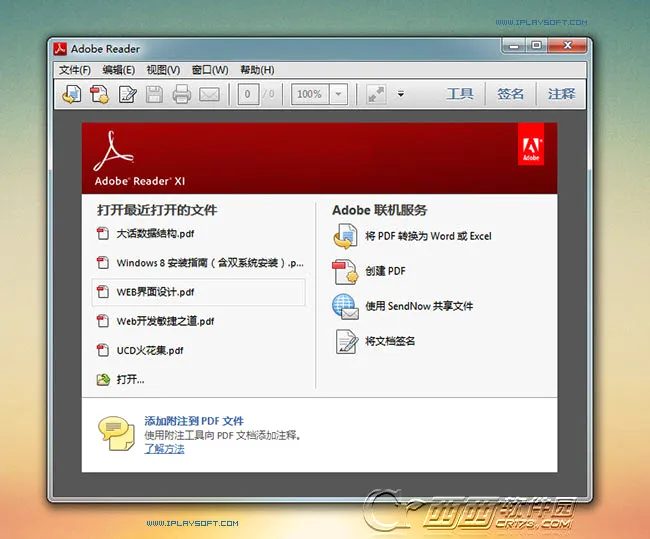Image resolution: width=650 pixels, height=539 pixels.
Task: Open recent file 大话数据结构.pdf
Action: click(x=155, y=234)
